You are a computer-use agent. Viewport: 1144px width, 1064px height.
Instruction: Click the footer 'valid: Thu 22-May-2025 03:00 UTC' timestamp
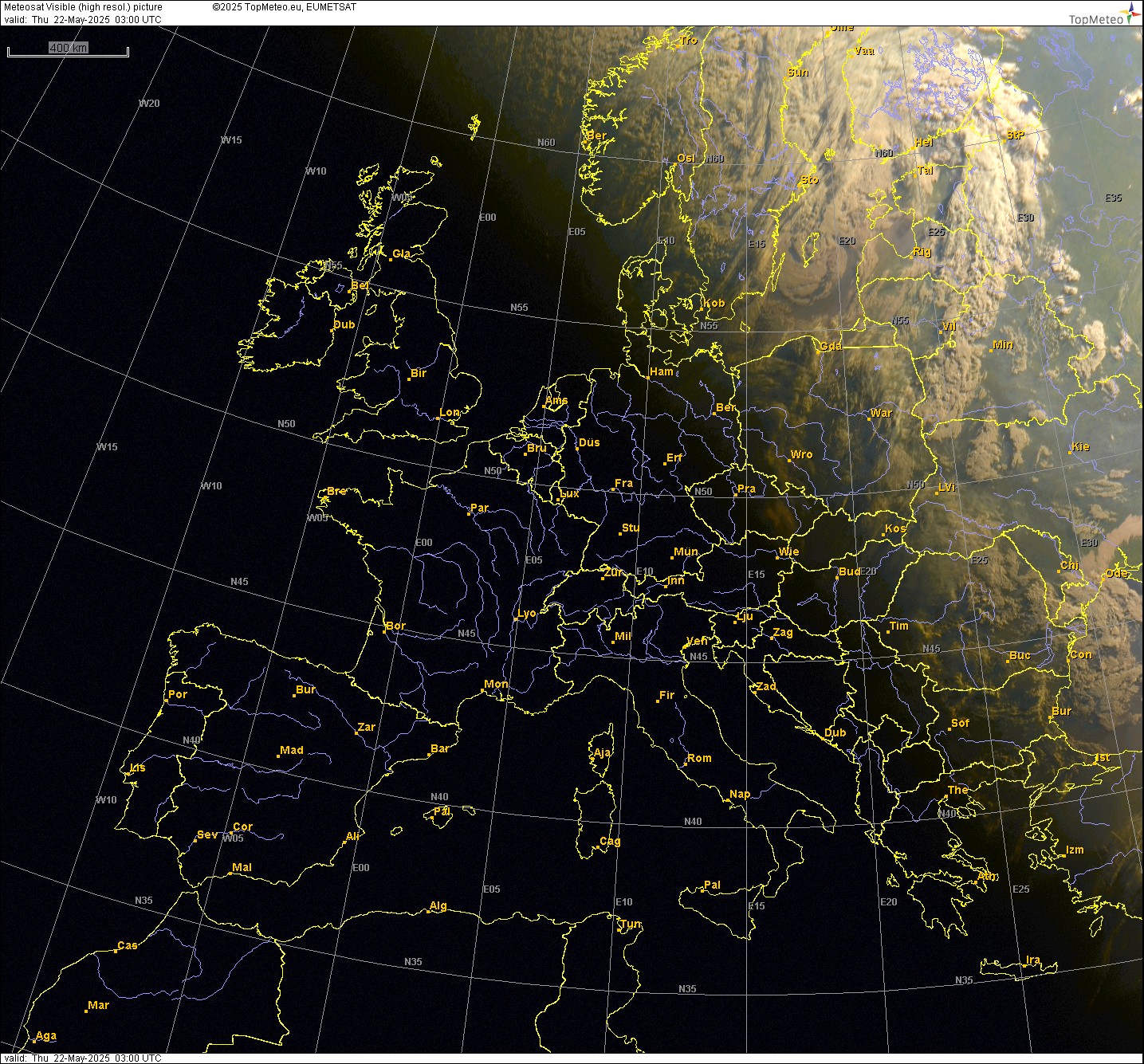point(83,1058)
